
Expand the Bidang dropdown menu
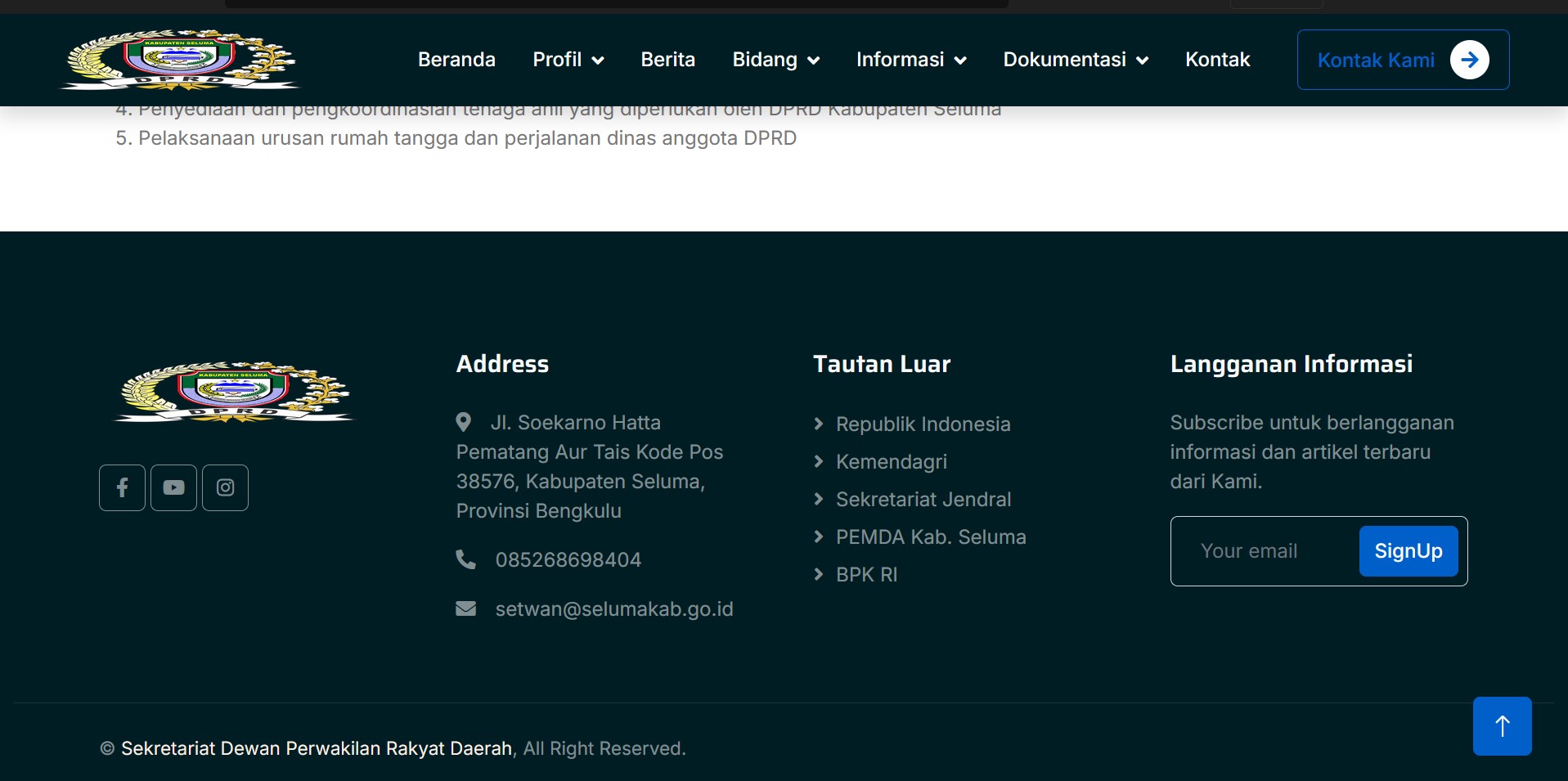coord(775,60)
